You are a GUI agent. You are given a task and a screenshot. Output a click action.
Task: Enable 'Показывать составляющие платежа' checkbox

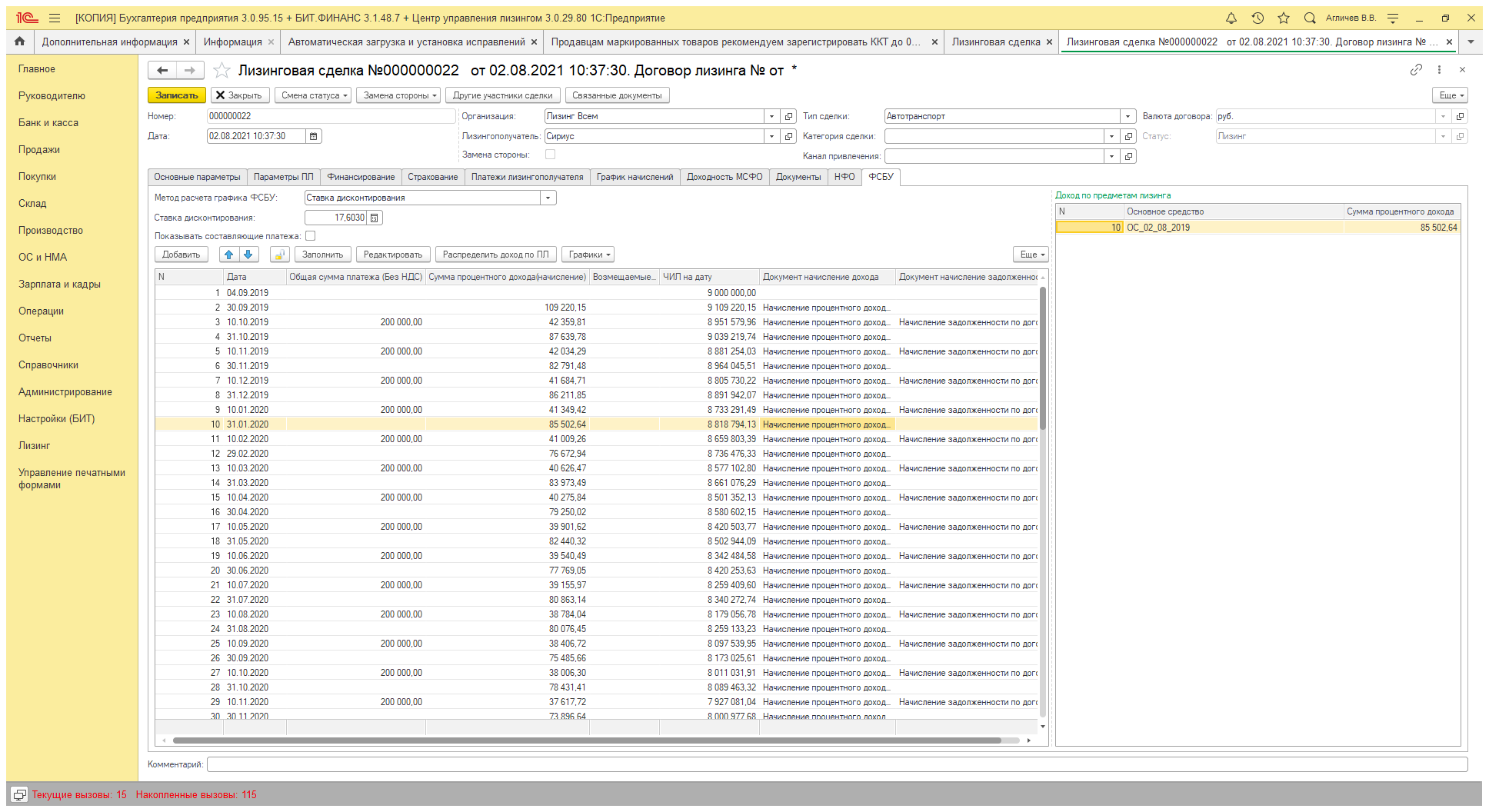click(311, 236)
